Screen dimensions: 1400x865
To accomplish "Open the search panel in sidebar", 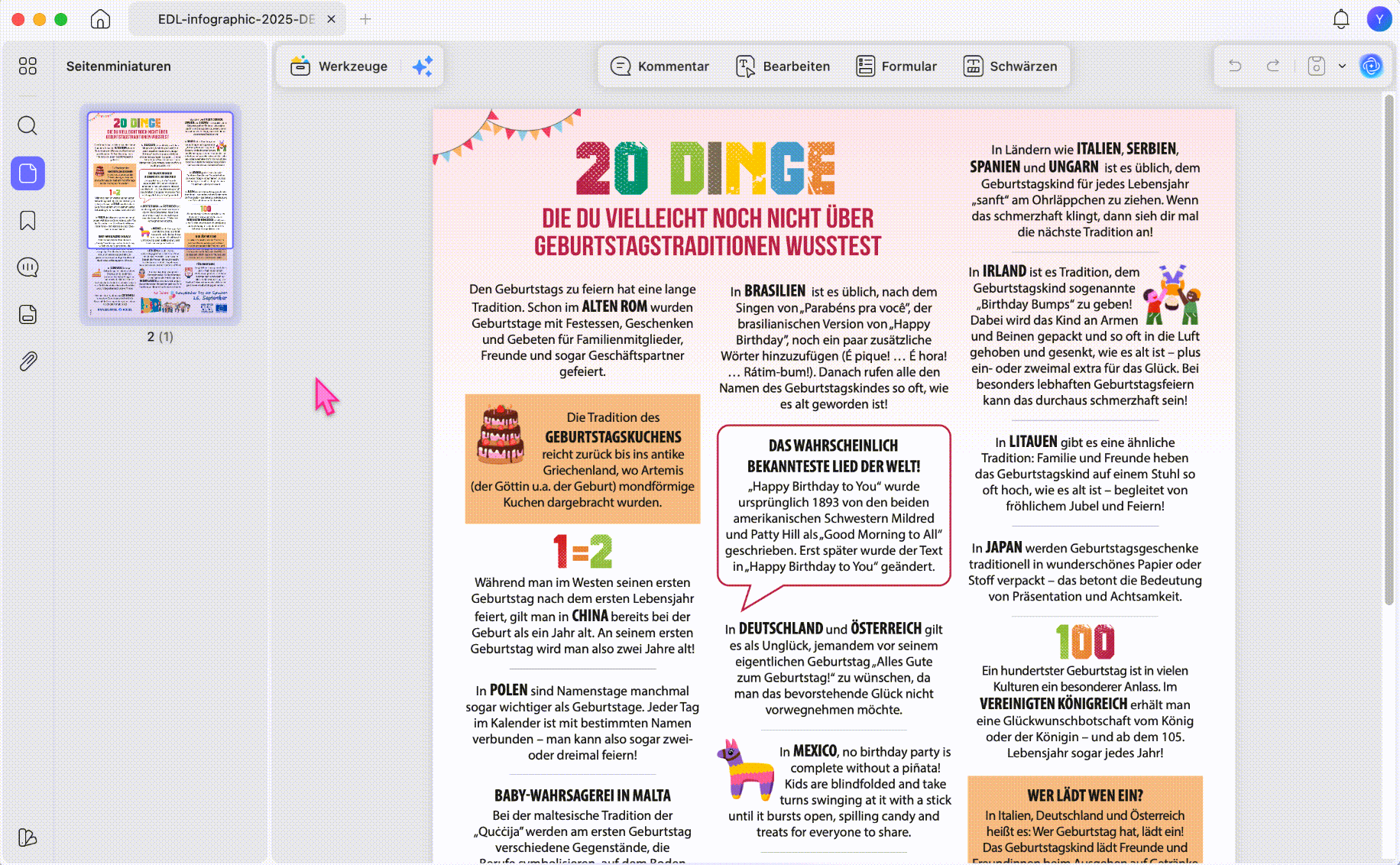I will click(x=28, y=125).
